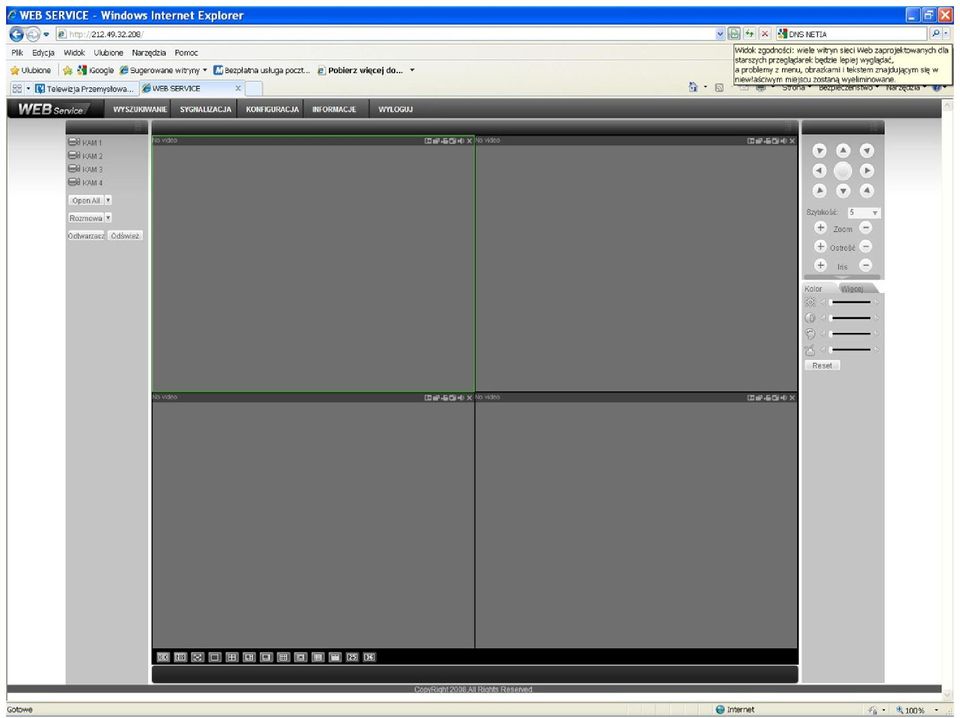Click the Rozmowa button
960x718 pixels.
(x=86, y=218)
